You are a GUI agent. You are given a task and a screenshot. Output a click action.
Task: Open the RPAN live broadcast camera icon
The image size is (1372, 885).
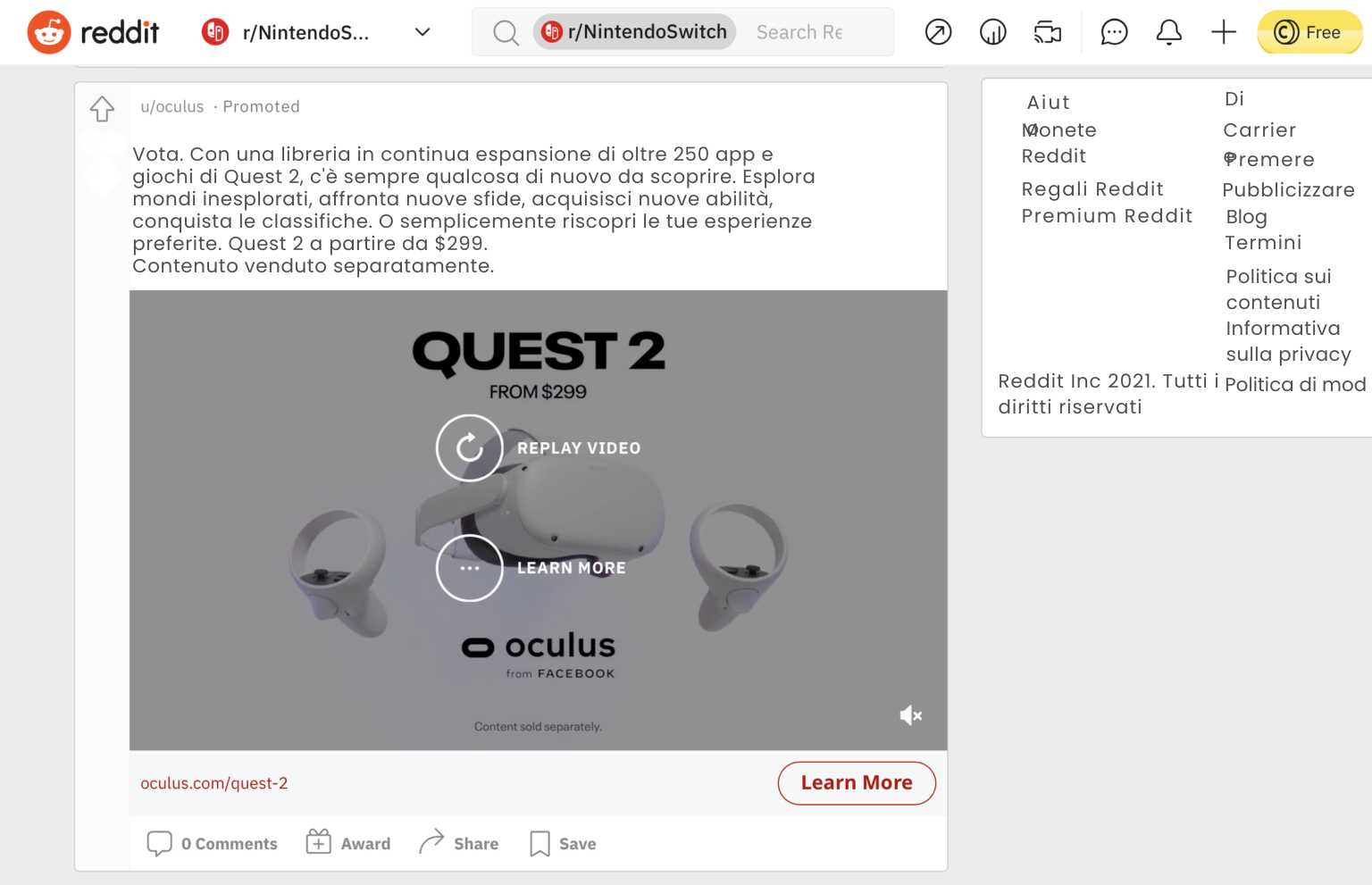1047,32
